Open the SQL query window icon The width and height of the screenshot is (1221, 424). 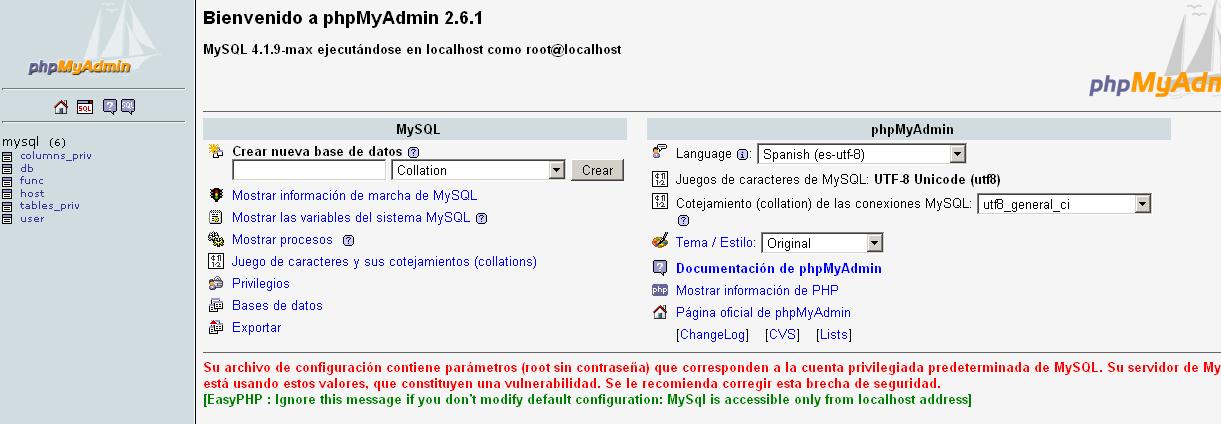click(85, 106)
